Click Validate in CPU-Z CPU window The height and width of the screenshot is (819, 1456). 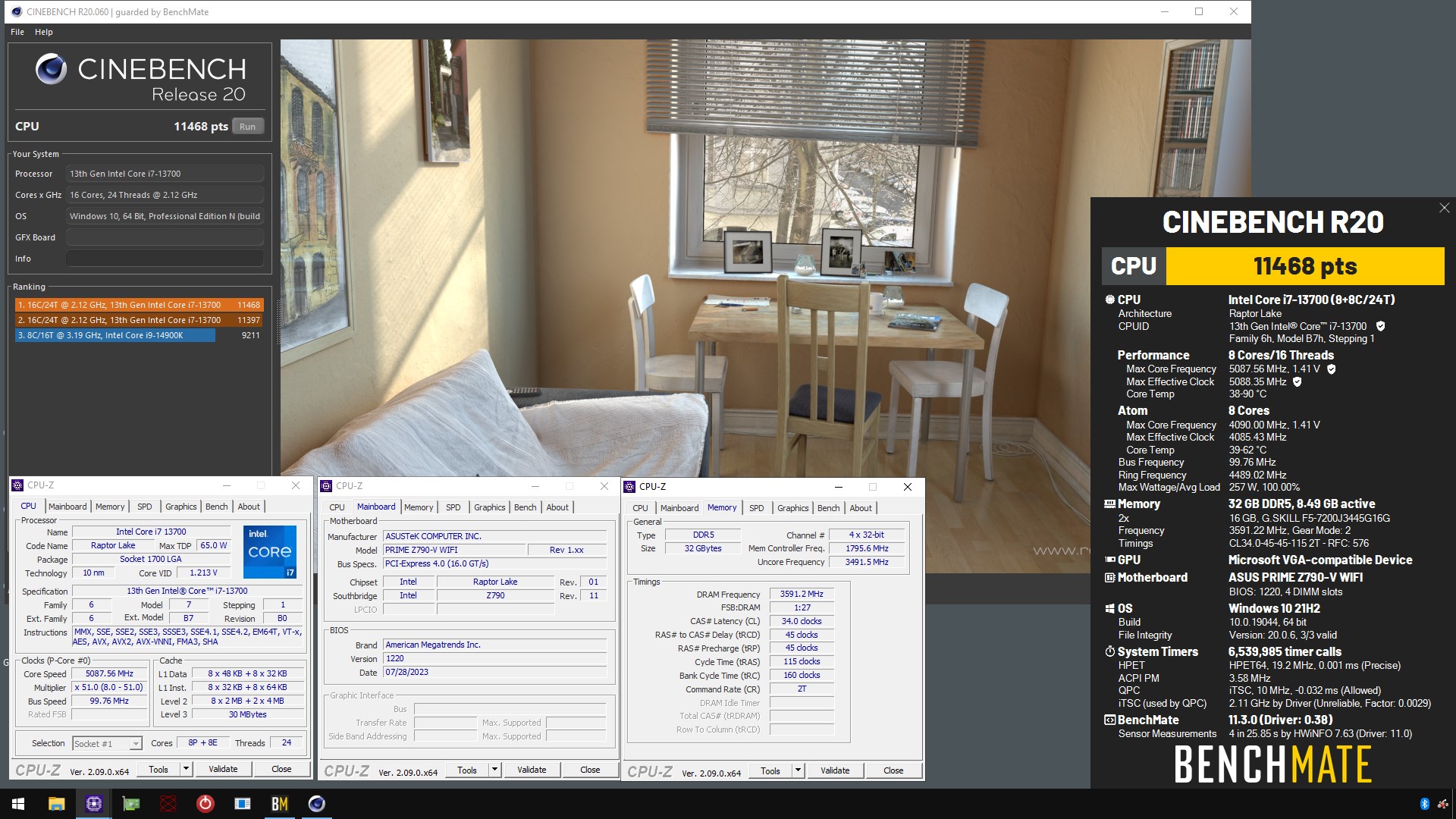pyautogui.click(x=223, y=769)
